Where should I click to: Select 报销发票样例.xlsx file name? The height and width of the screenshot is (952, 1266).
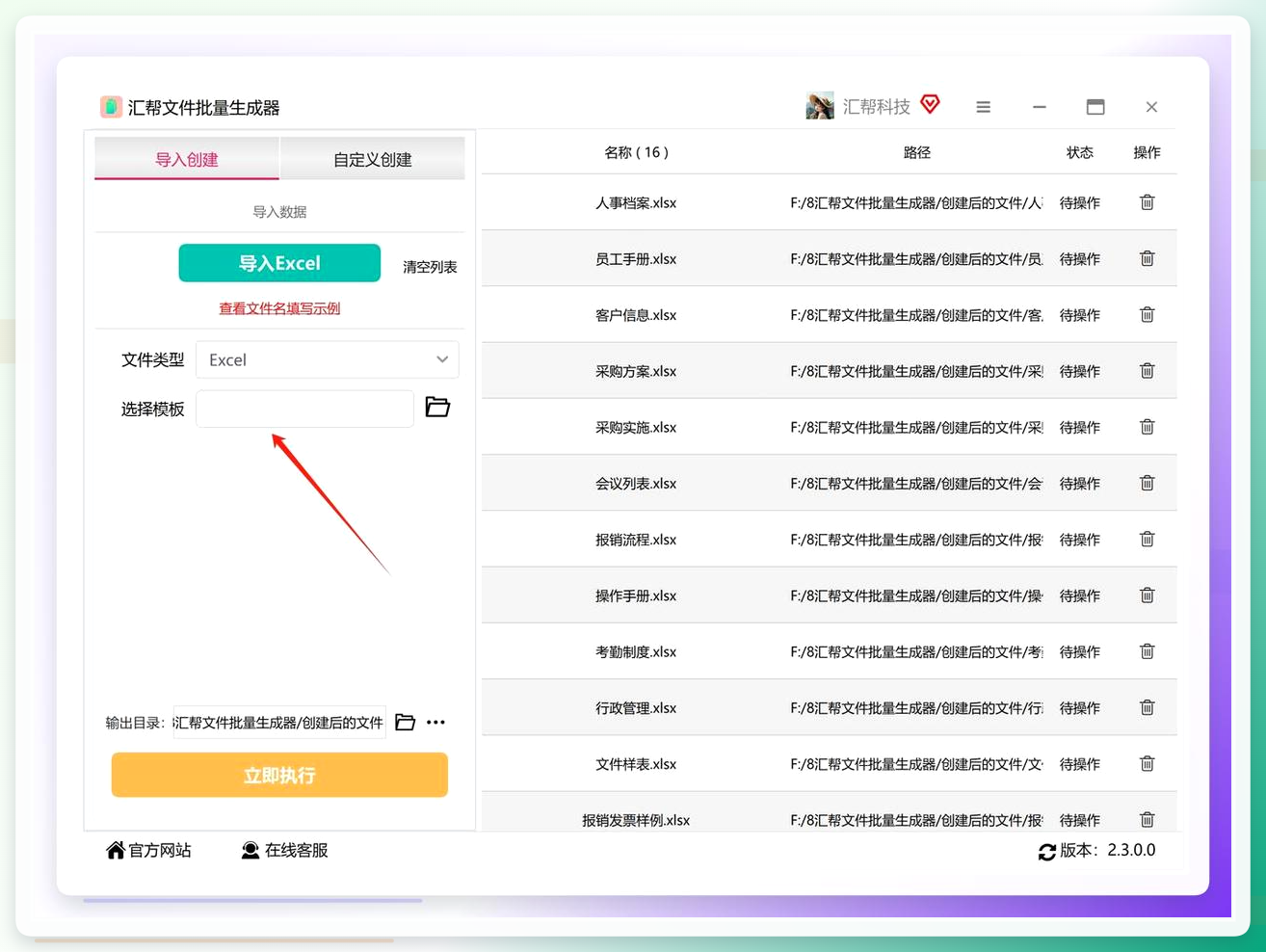636,820
